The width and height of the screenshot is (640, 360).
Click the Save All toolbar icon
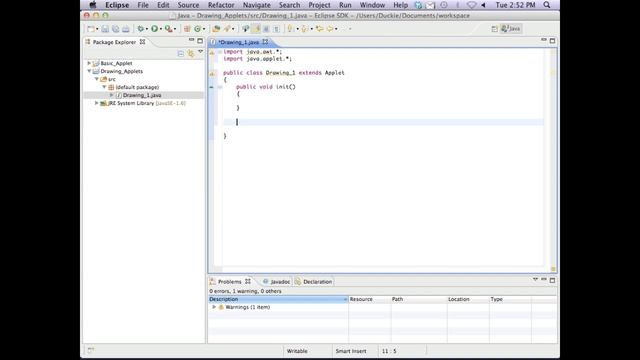tap(116, 29)
